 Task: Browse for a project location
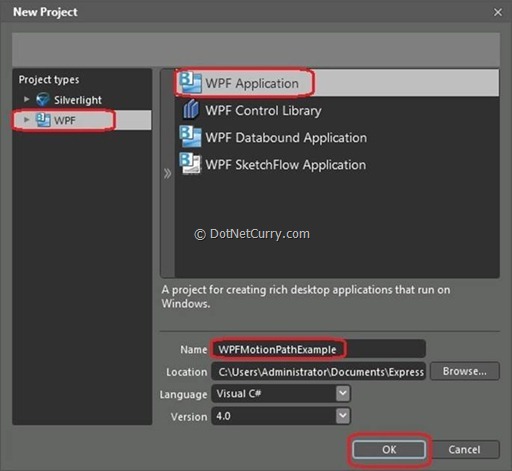pyautogui.click(x=465, y=371)
